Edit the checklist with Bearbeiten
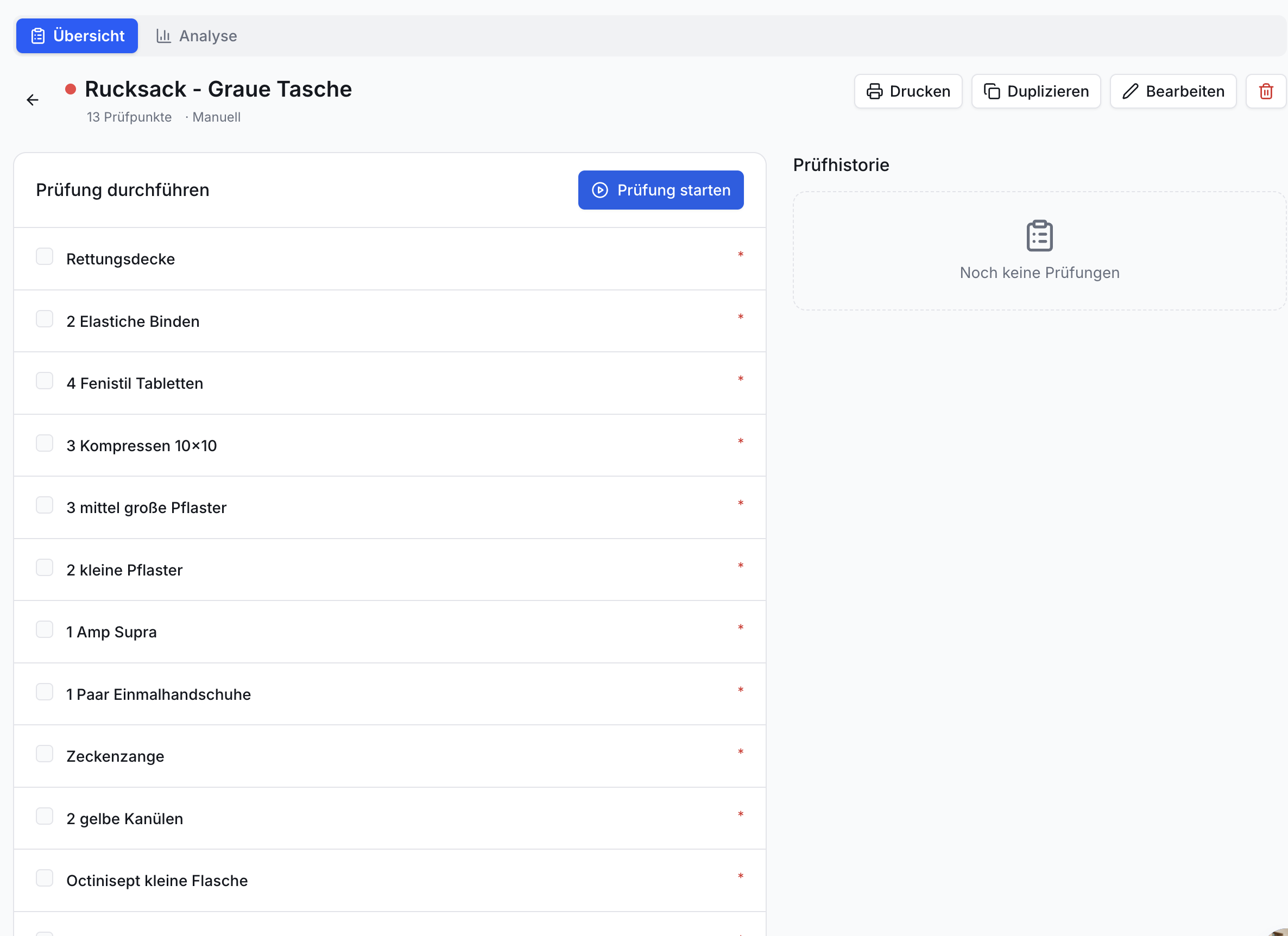This screenshot has width=1288, height=936. tap(1173, 91)
